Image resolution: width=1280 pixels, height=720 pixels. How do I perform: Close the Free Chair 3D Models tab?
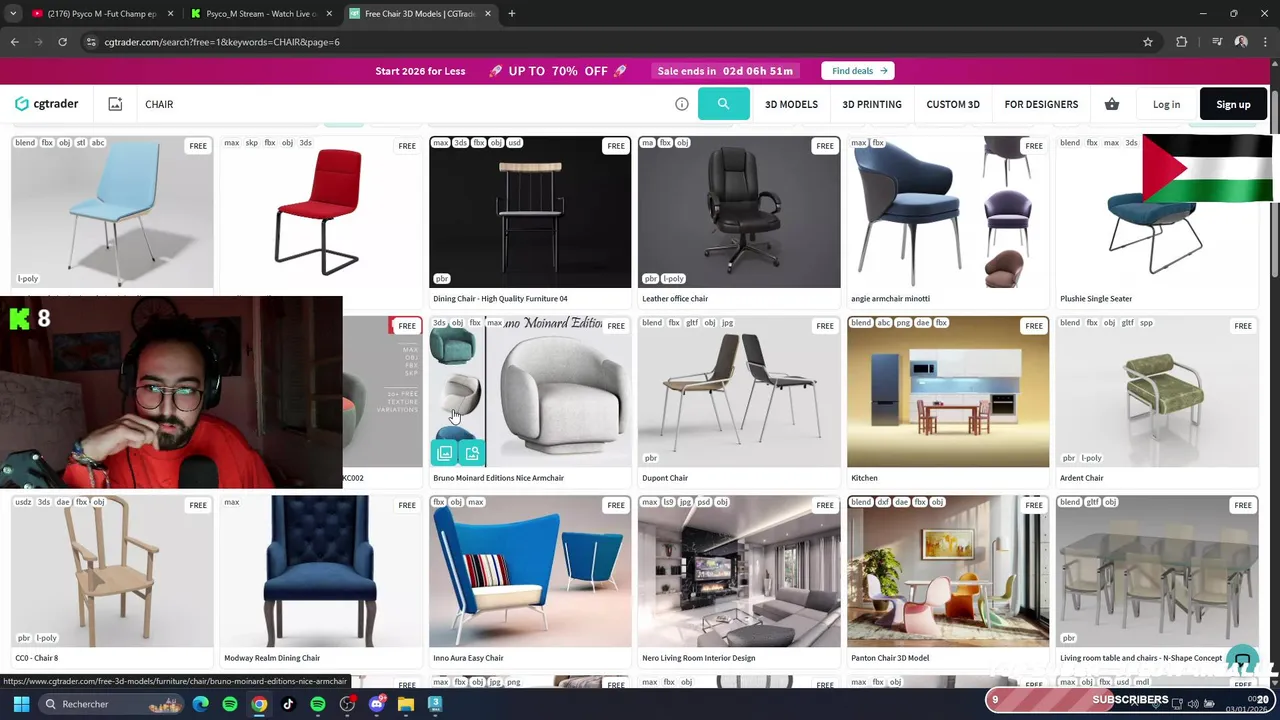pyautogui.click(x=488, y=14)
